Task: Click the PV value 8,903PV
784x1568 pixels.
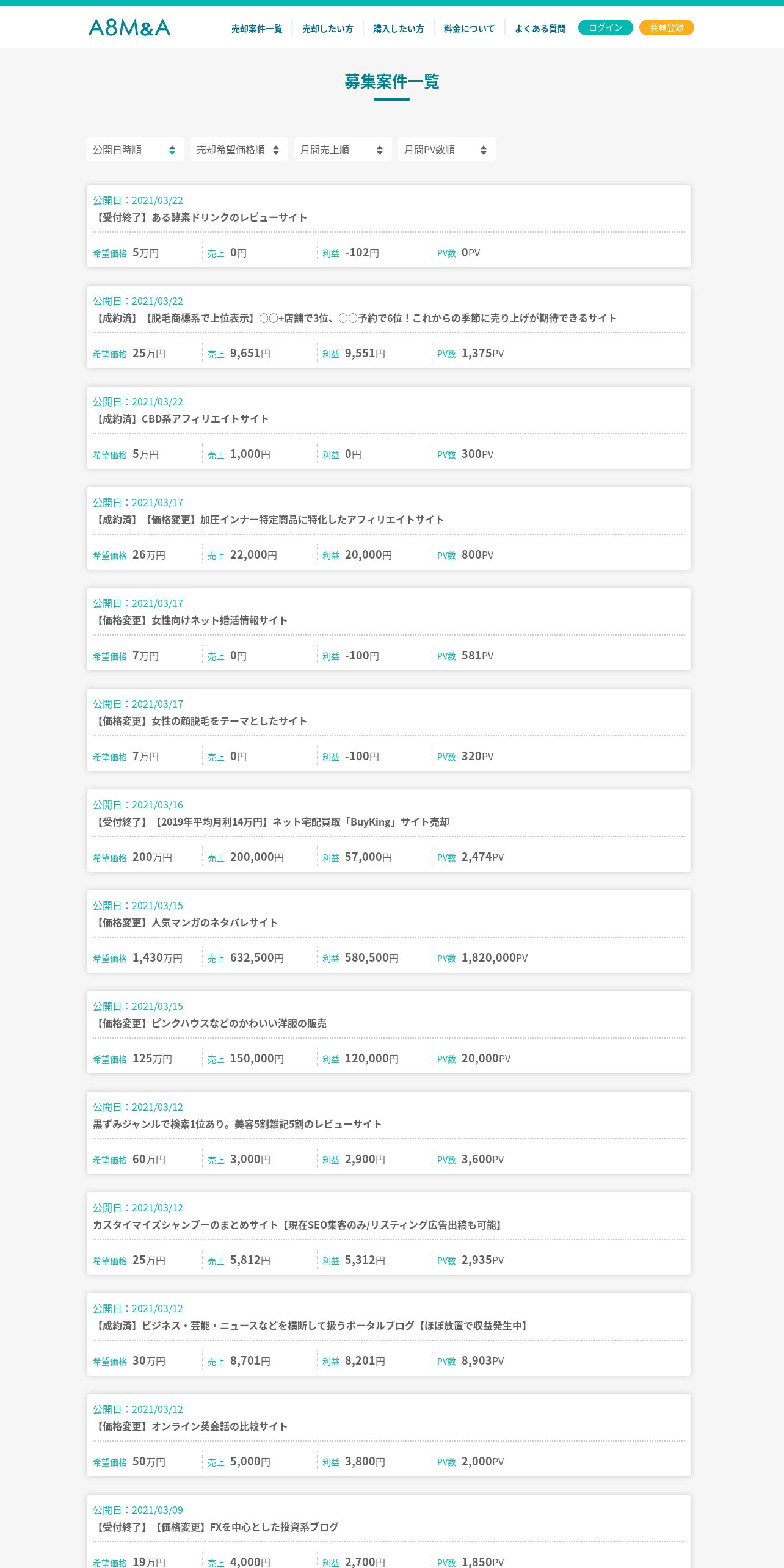Action: pos(483,1361)
